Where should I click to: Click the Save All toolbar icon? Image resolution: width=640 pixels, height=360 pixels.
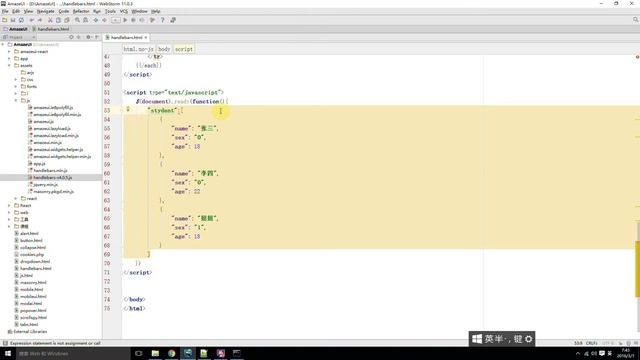pyautogui.click(x=13, y=20)
